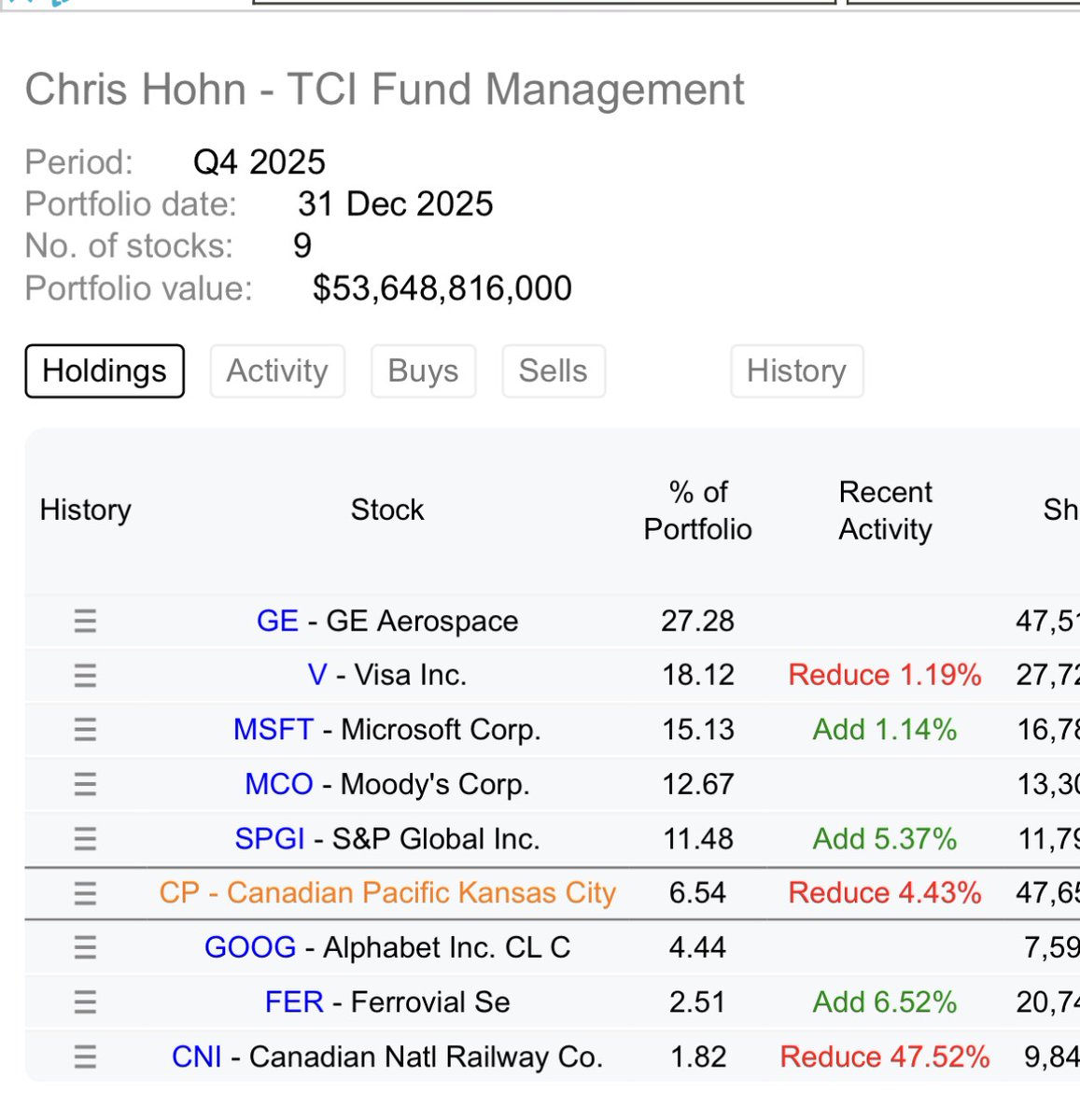Image resolution: width=1080 pixels, height=1120 pixels.
Task: Switch to the Sells tab
Action: (554, 371)
